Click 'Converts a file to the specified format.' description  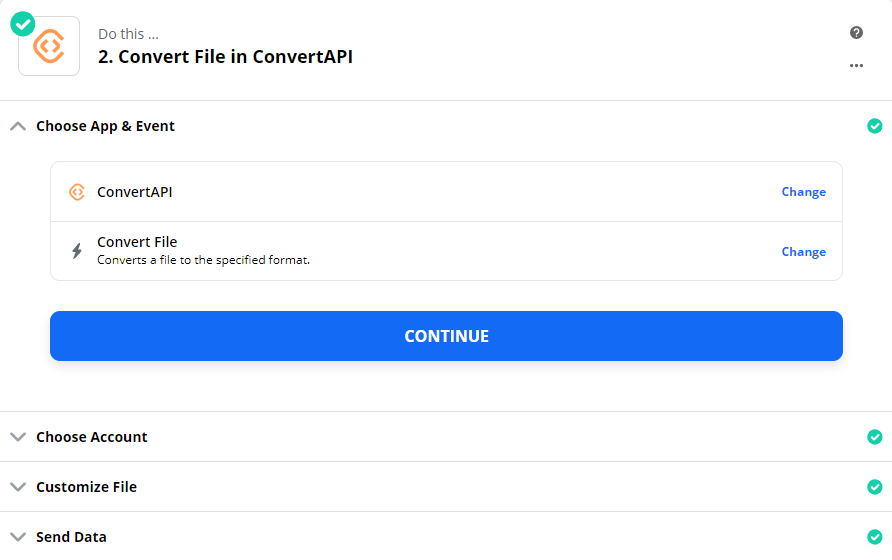204,260
